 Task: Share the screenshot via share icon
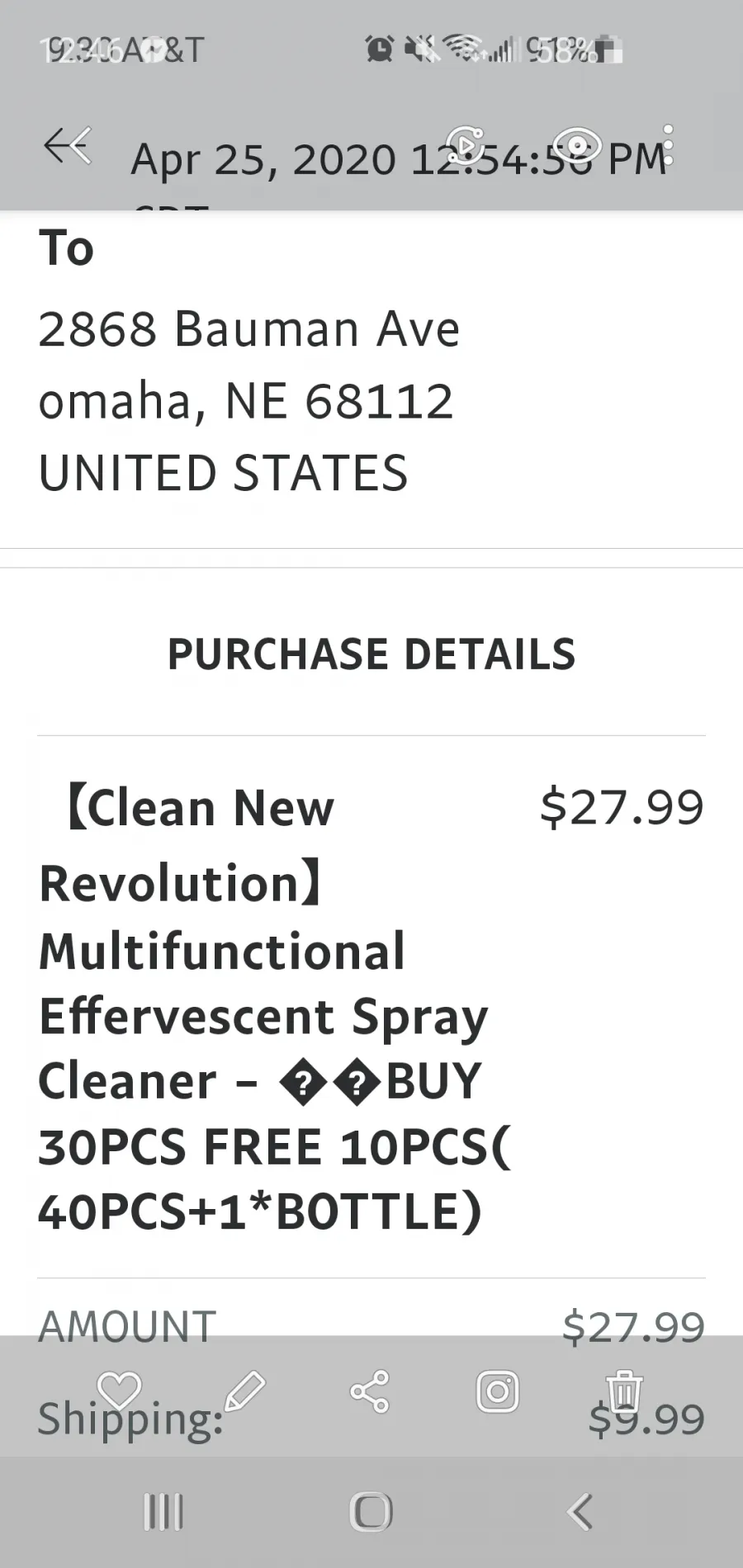coord(370,1391)
